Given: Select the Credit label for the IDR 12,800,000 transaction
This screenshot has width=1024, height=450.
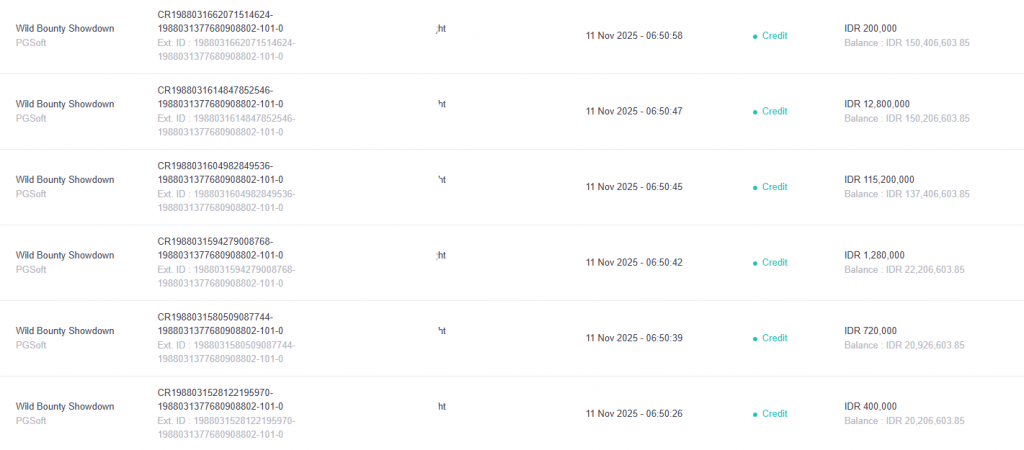Looking at the screenshot, I should click(775, 112).
